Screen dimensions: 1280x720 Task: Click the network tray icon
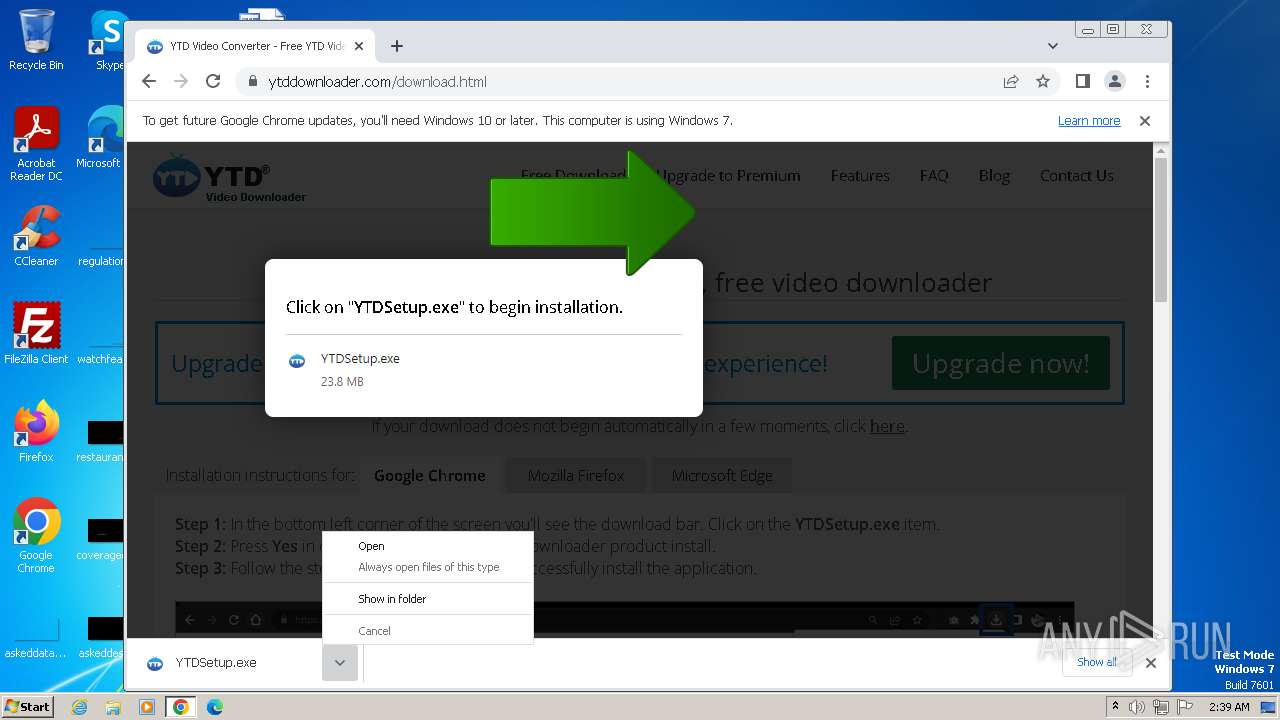pyautogui.click(x=1161, y=707)
